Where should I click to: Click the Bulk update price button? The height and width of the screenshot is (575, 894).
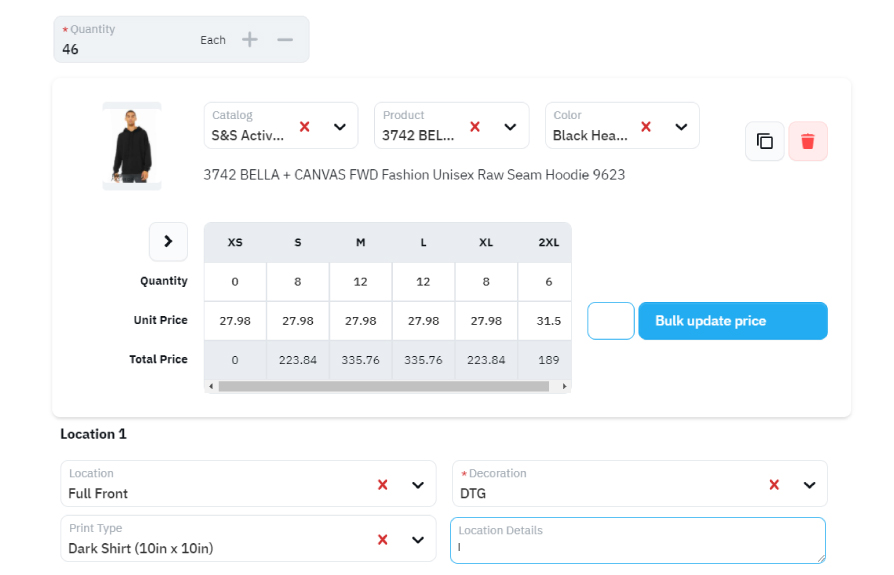(x=732, y=321)
